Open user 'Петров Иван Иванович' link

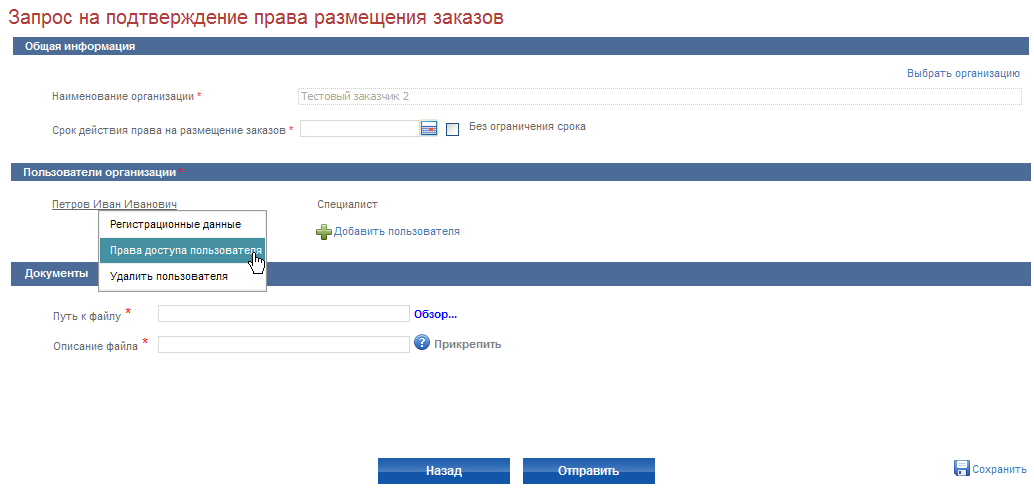coord(114,204)
